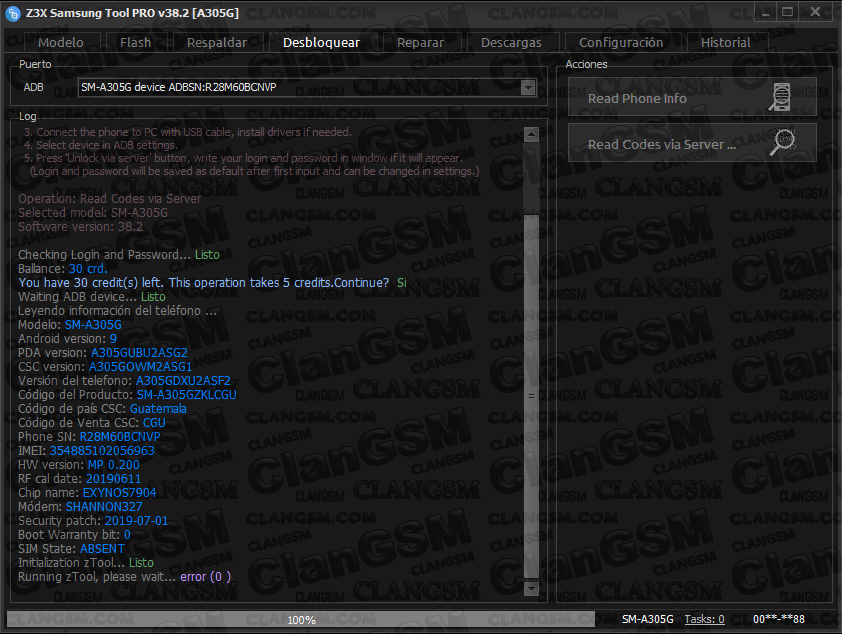Viewport: 842px width, 635px height.
Task: Click security patch 2019-07-01
Action: tap(136, 520)
